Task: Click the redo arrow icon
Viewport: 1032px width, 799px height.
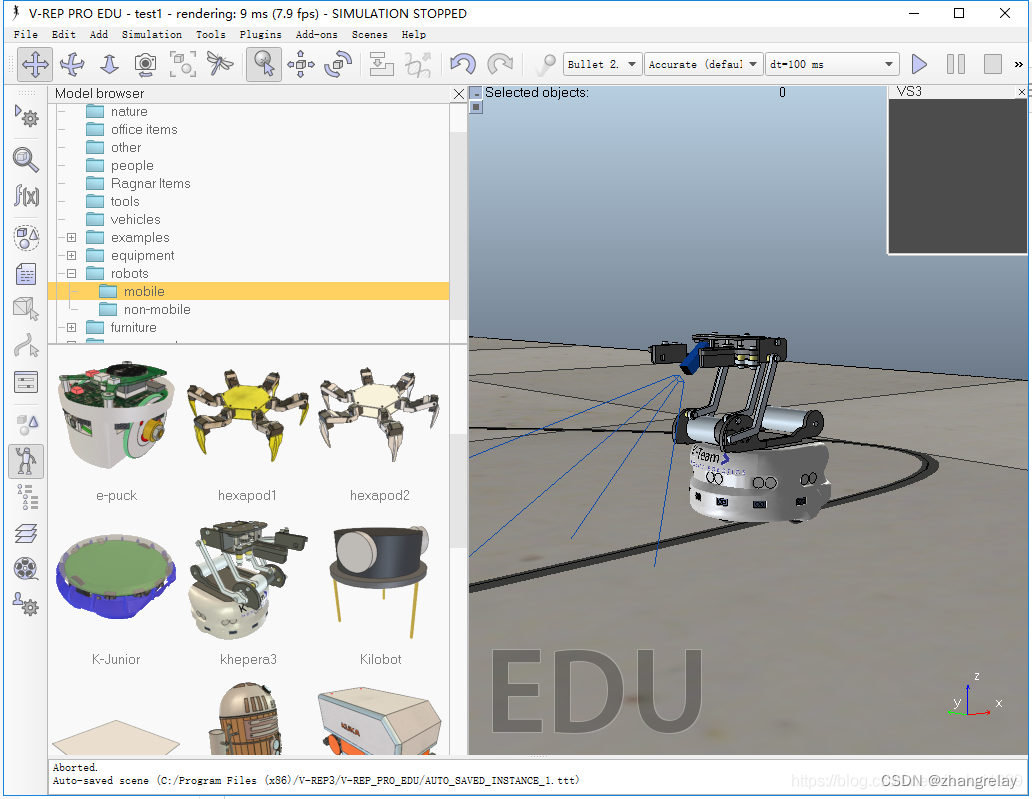Action: pyautogui.click(x=500, y=64)
